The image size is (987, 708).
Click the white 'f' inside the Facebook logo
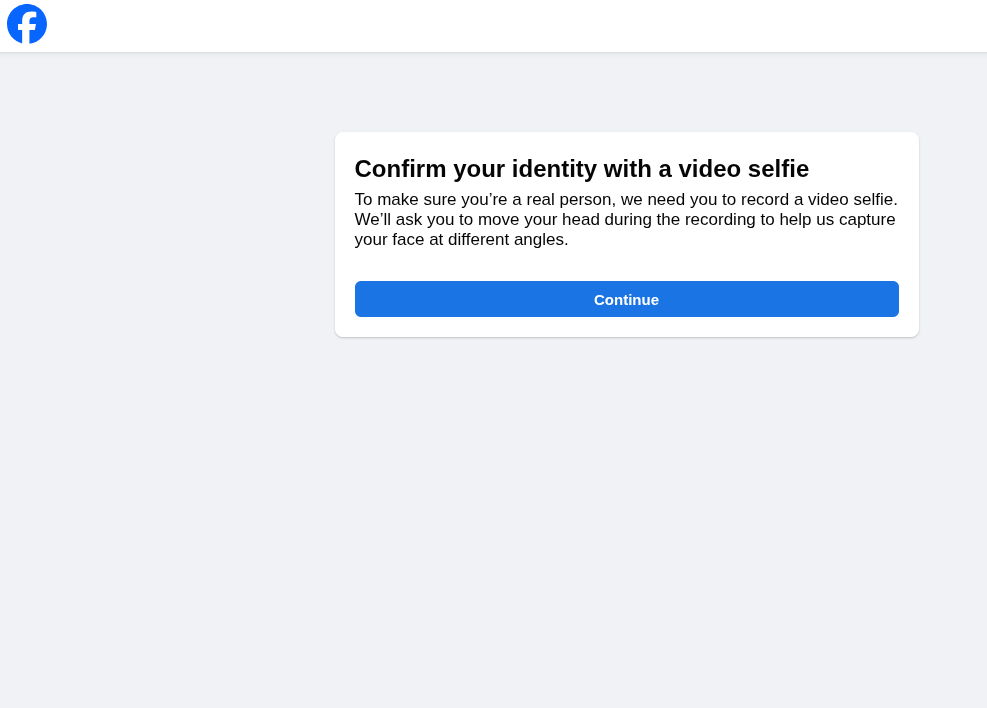(28, 27)
